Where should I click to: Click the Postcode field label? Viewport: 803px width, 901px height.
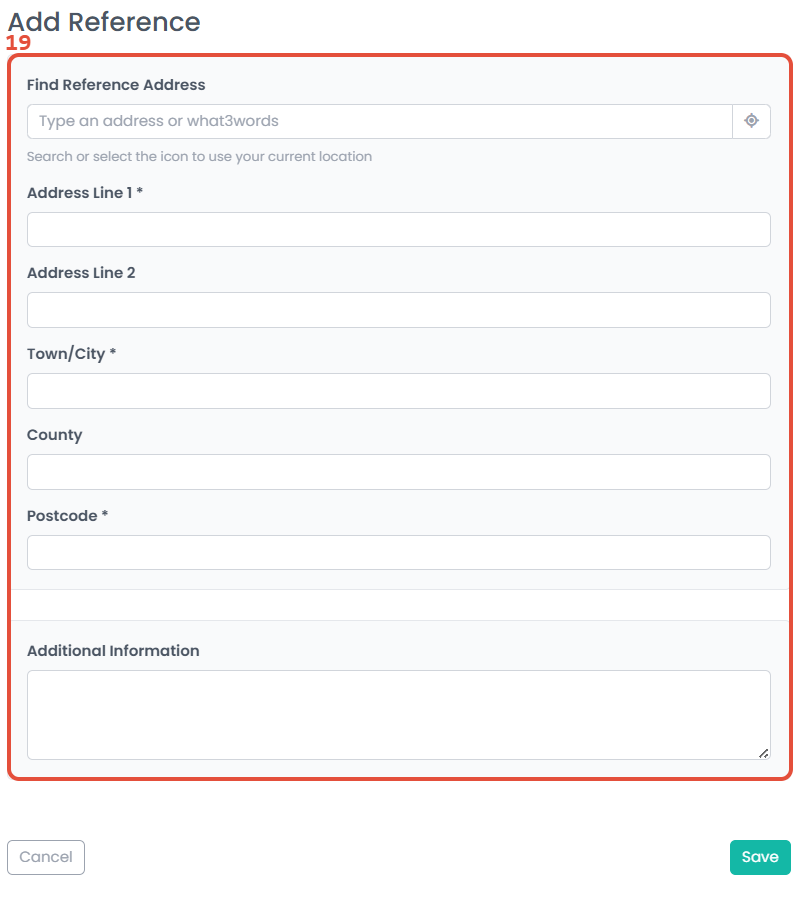coord(67,516)
